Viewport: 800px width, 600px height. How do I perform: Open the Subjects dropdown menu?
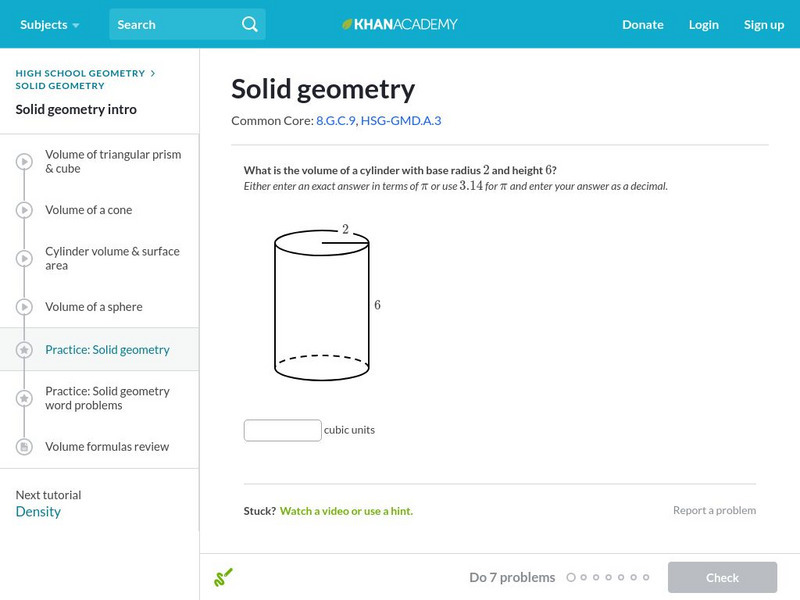49,24
